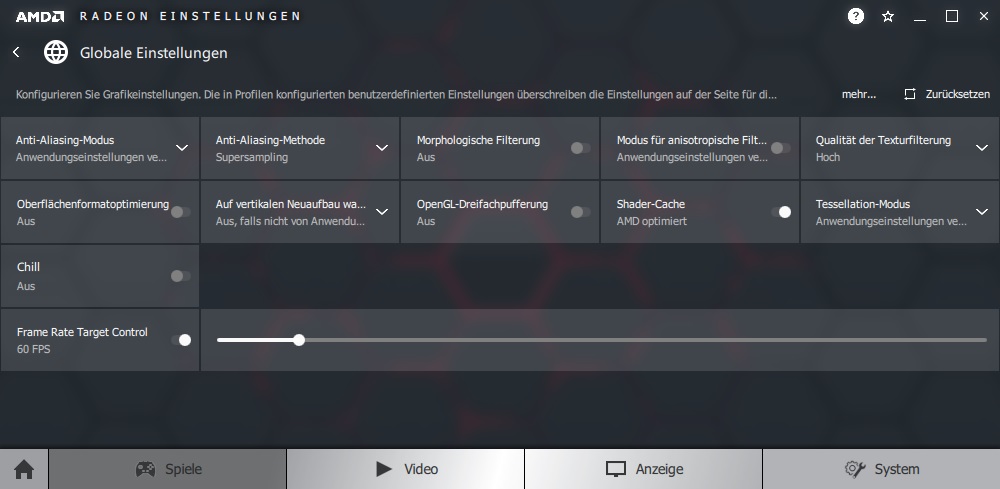The width and height of the screenshot is (1000, 489).
Task: Click the Hoch texture quality value
Action: [x=828, y=157]
